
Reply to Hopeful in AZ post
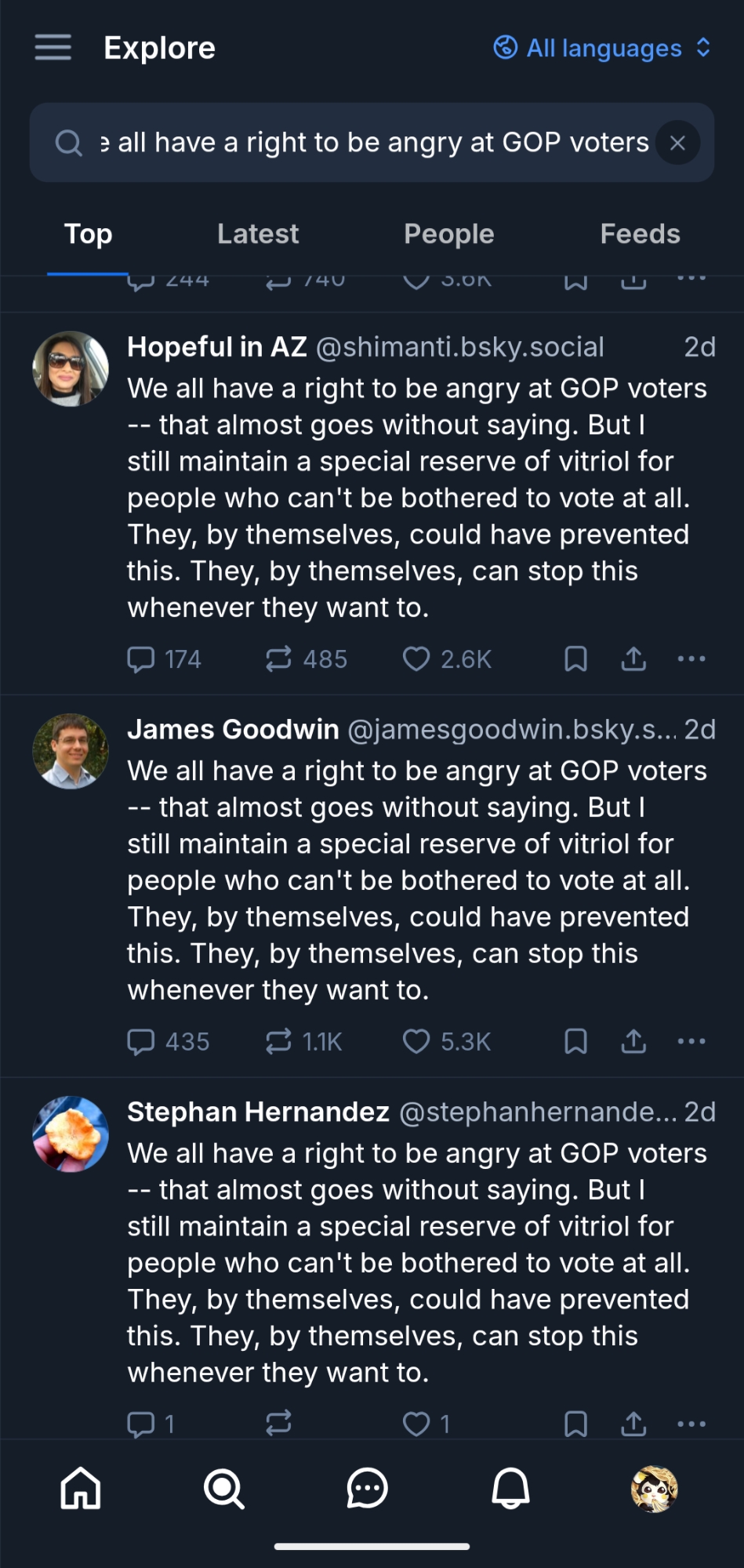141,659
